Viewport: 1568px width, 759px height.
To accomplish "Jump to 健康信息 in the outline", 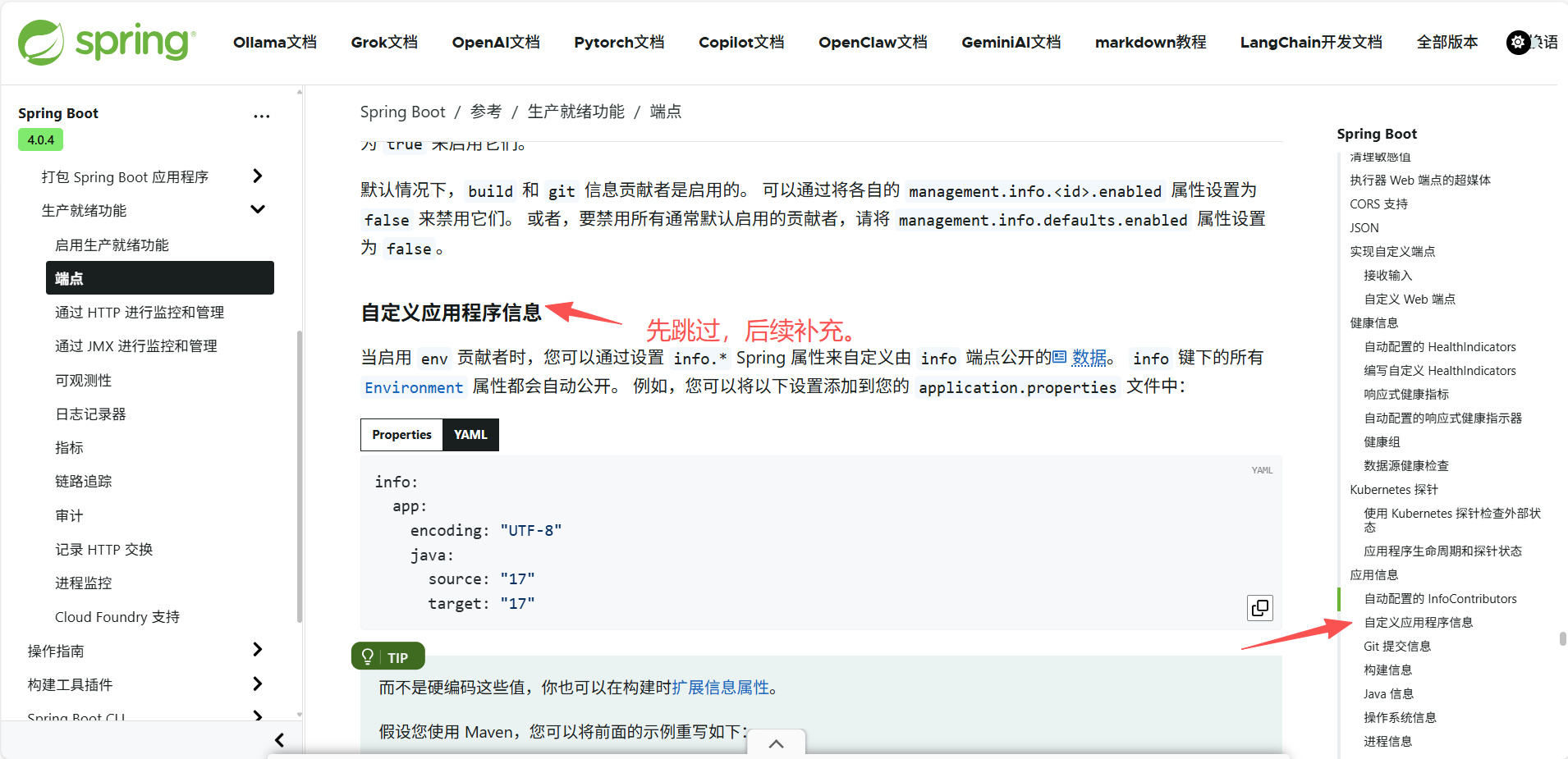I will [1373, 322].
